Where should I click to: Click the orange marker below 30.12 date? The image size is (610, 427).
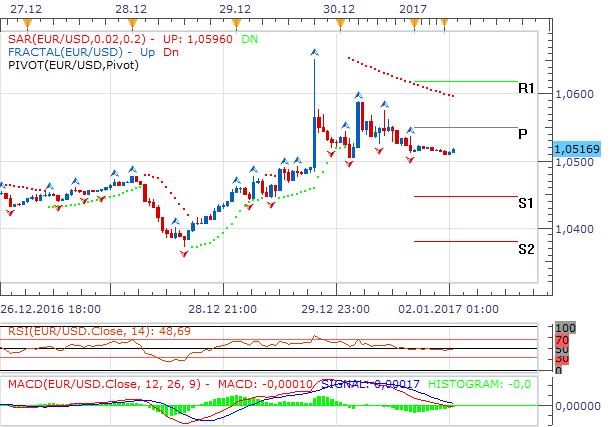340,21
